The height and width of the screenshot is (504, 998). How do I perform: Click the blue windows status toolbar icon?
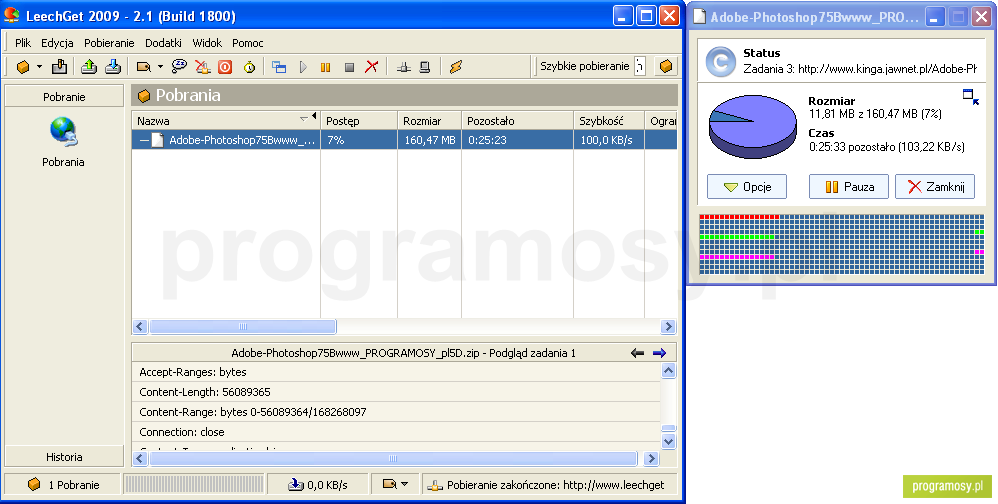[x=279, y=66]
